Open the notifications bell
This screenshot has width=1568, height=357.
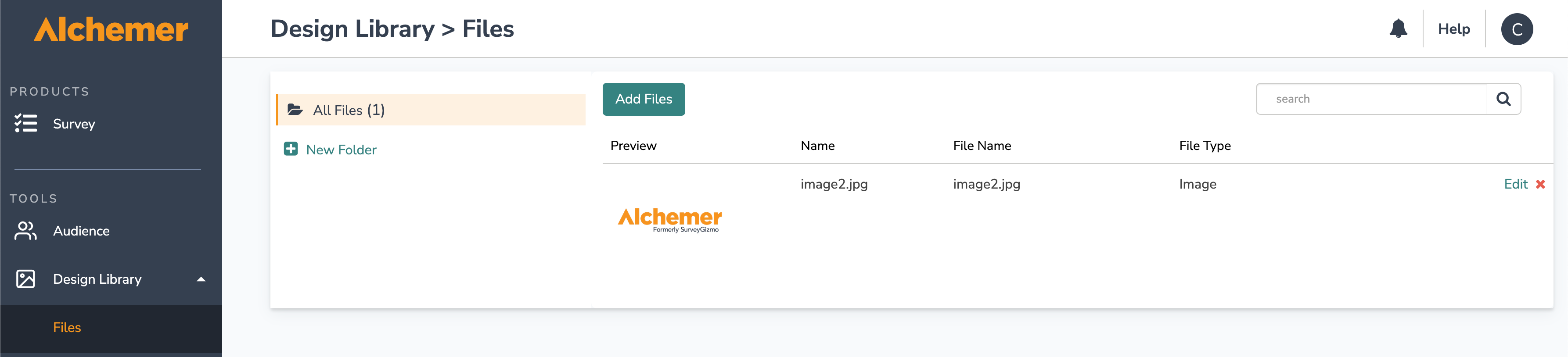(1398, 29)
